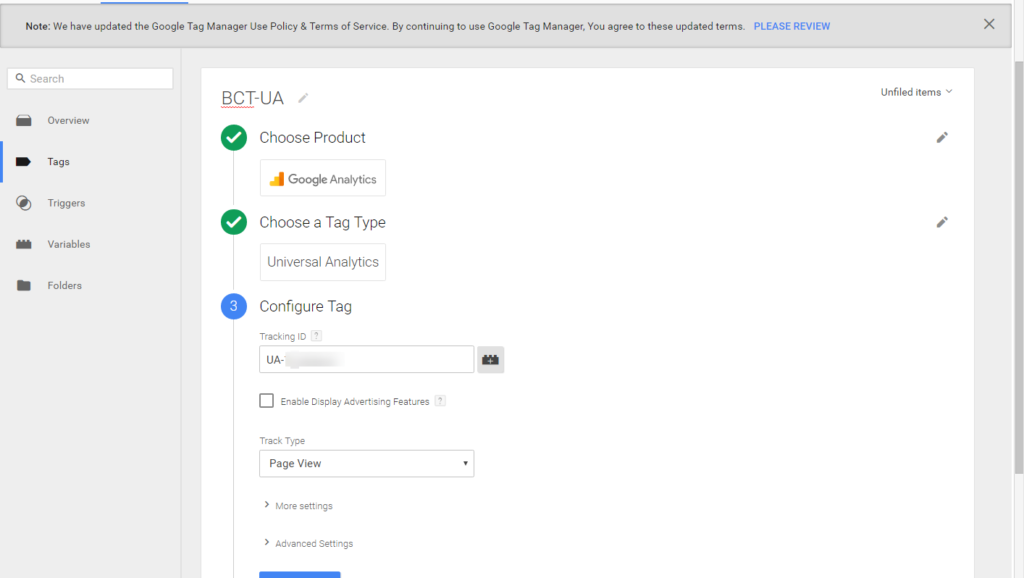Click inside the Search field

click(x=90, y=77)
